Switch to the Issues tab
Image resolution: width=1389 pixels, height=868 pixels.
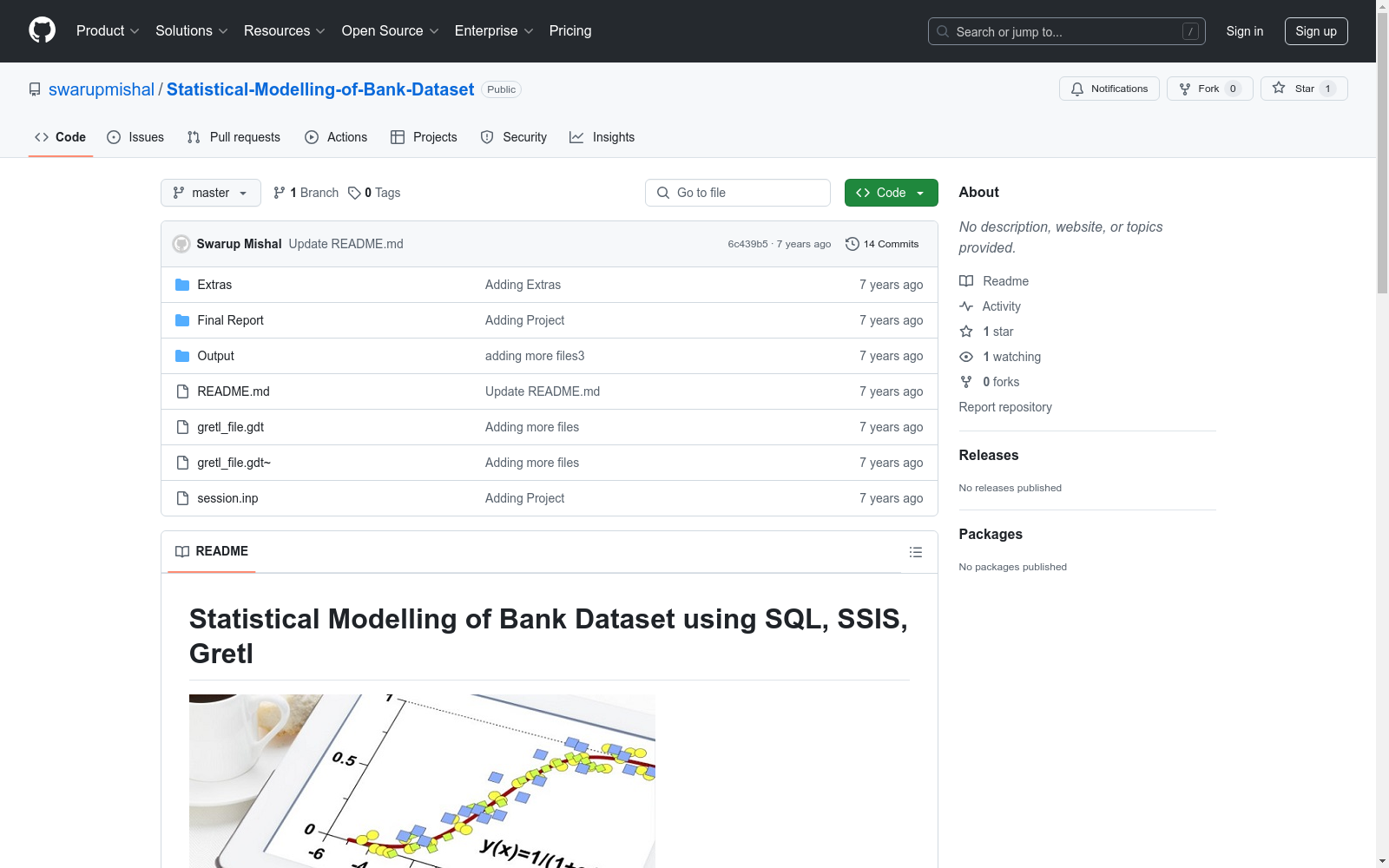[x=135, y=137]
